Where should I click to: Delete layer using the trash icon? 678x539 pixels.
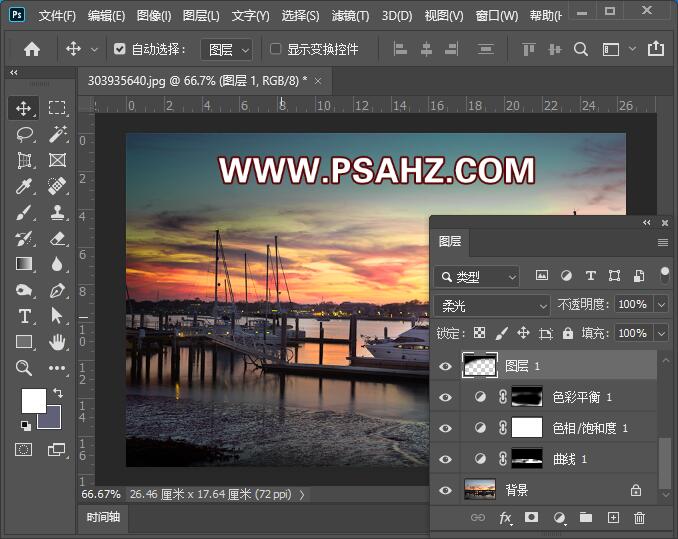(x=640, y=518)
